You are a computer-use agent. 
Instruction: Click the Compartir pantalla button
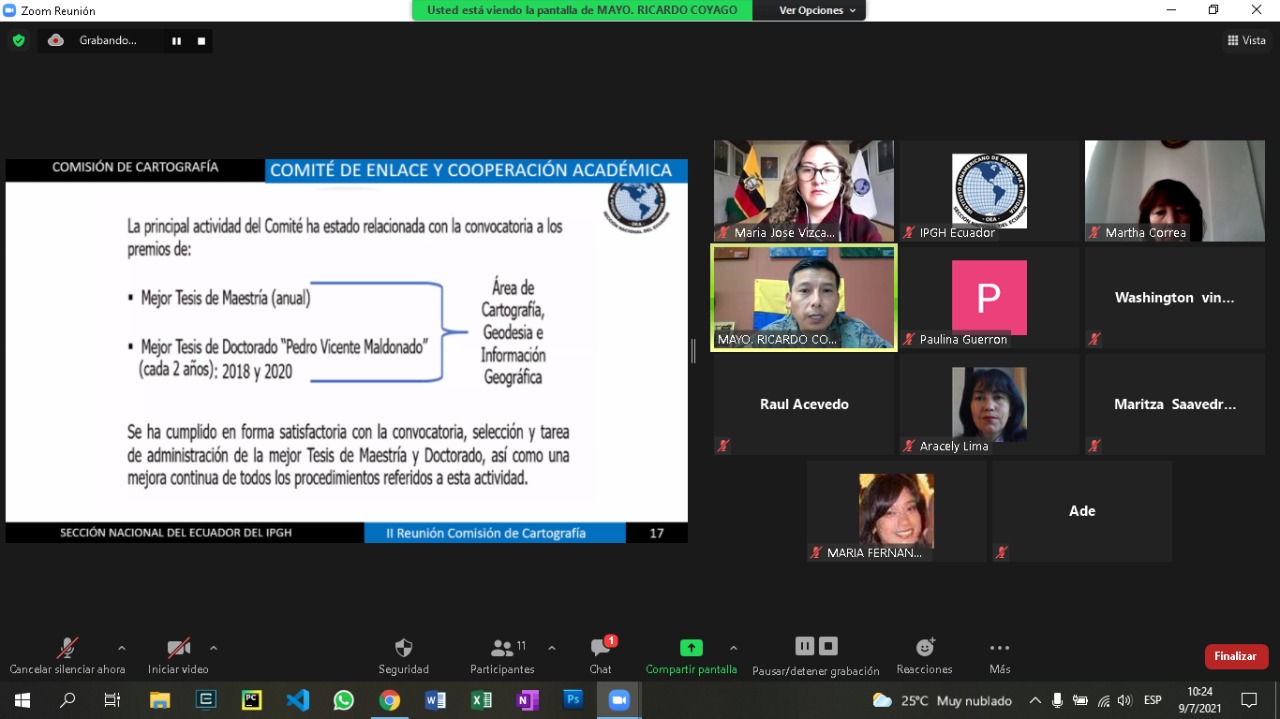click(x=691, y=656)
